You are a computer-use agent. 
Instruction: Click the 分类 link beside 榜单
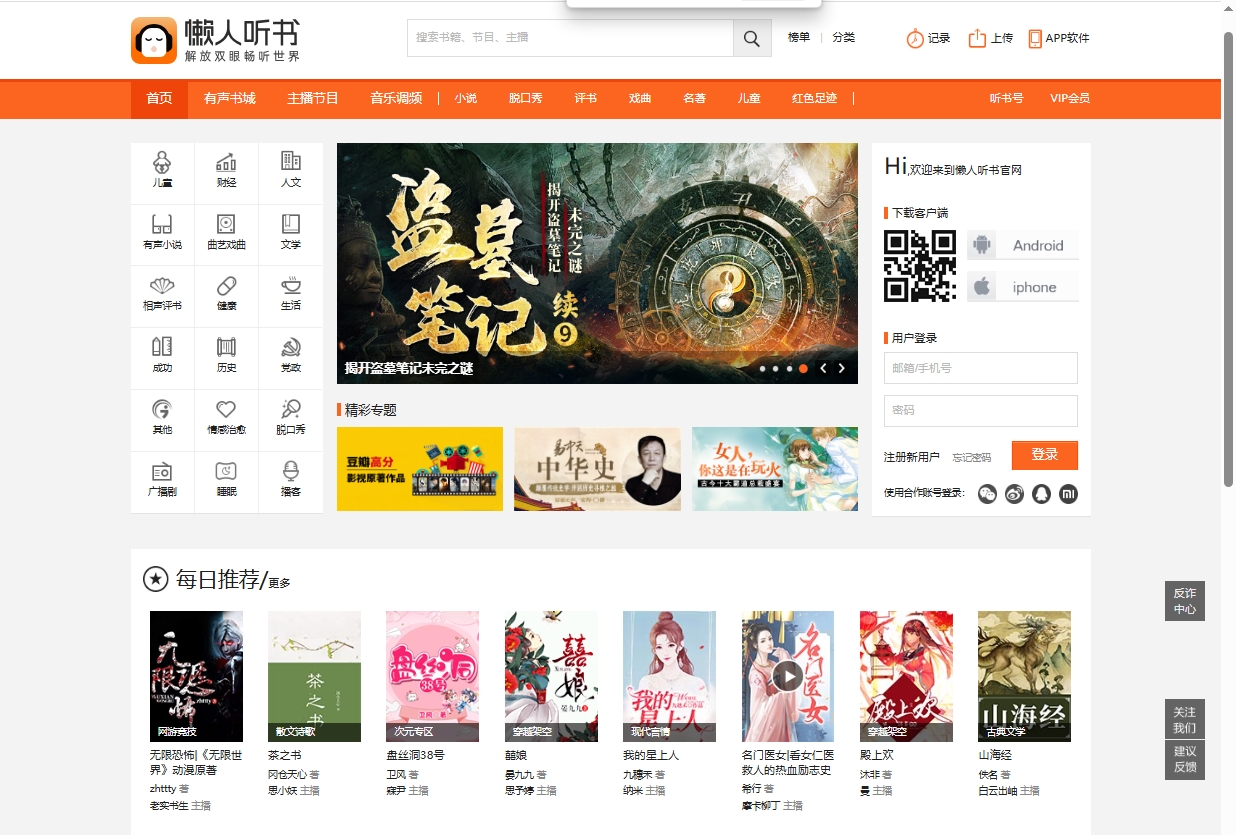point(844,38)
